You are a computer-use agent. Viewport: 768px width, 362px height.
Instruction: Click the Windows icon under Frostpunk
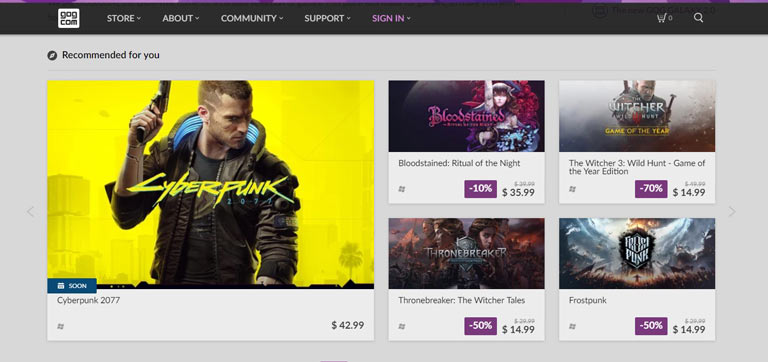[x=573, y=326]
